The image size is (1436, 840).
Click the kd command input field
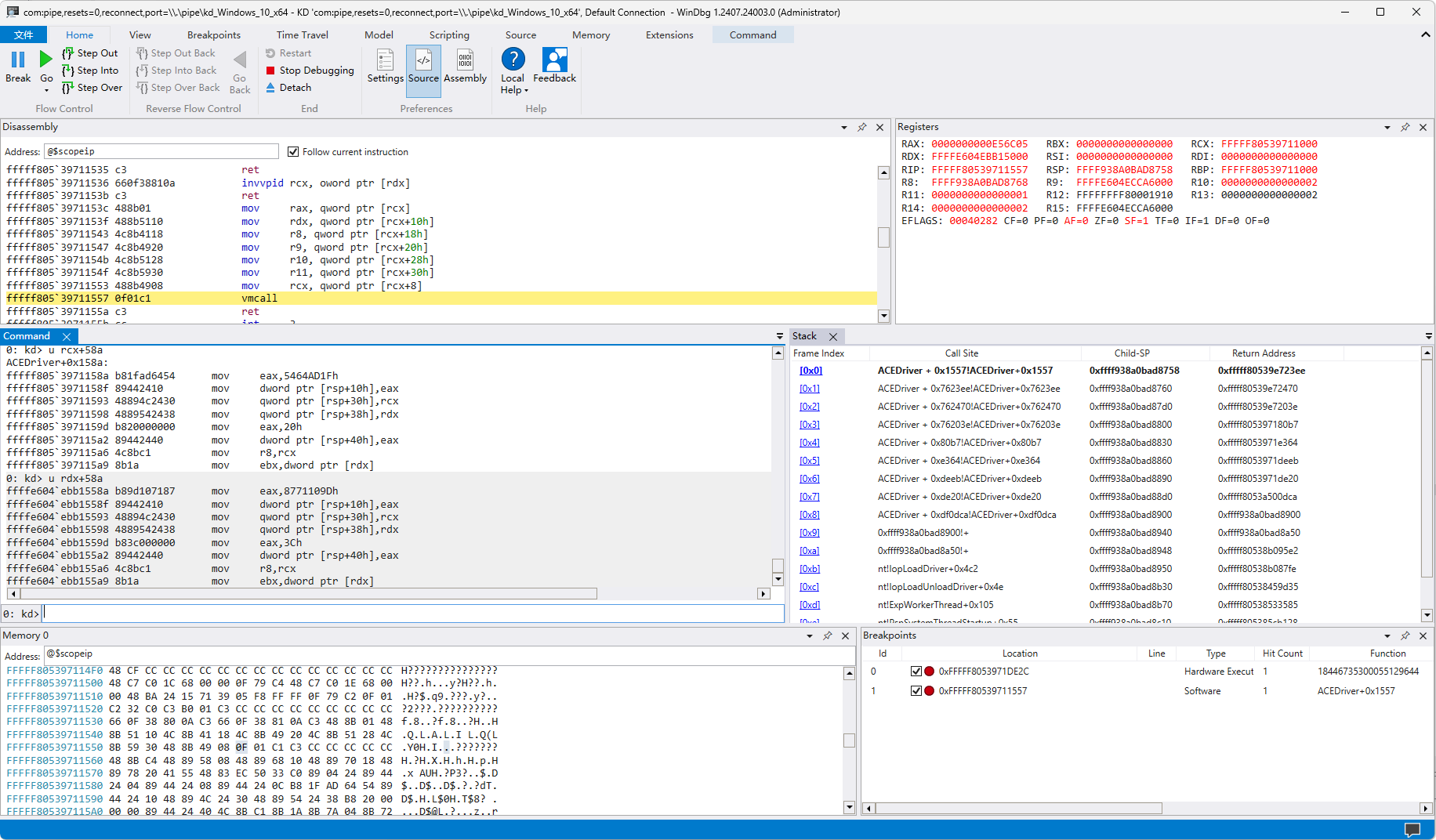(x=412, y=614)
